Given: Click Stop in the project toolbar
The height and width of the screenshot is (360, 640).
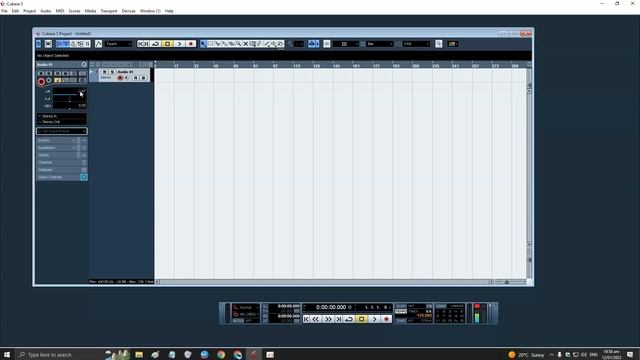Looking at the screenshot, I should click(167, 44).
